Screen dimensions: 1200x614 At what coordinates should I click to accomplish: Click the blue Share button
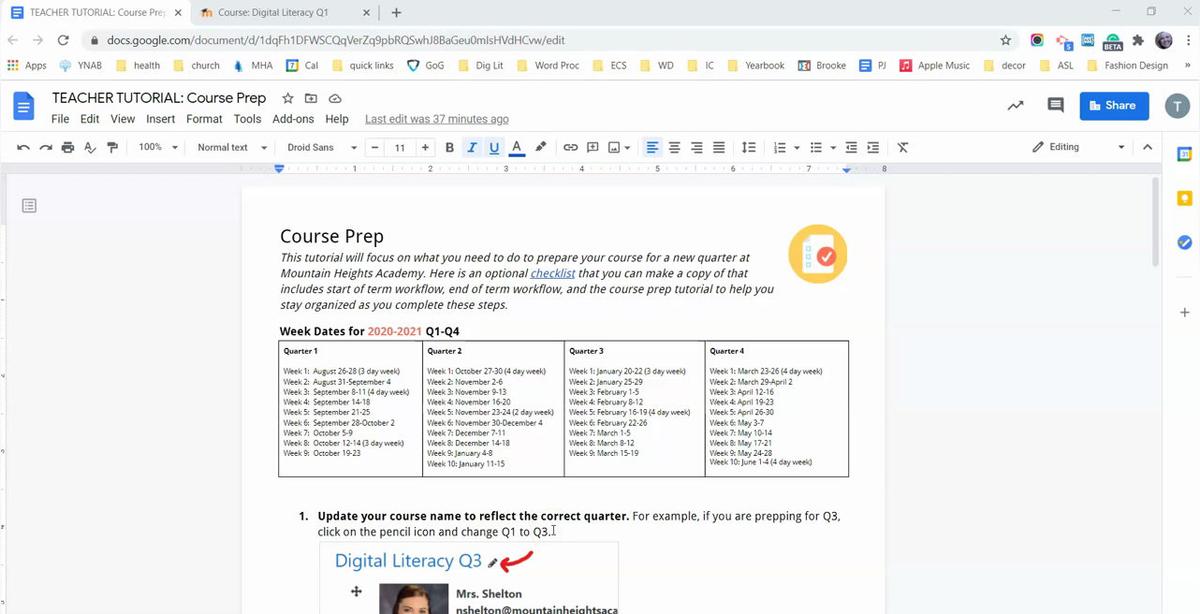click(x=1113, y=105)
